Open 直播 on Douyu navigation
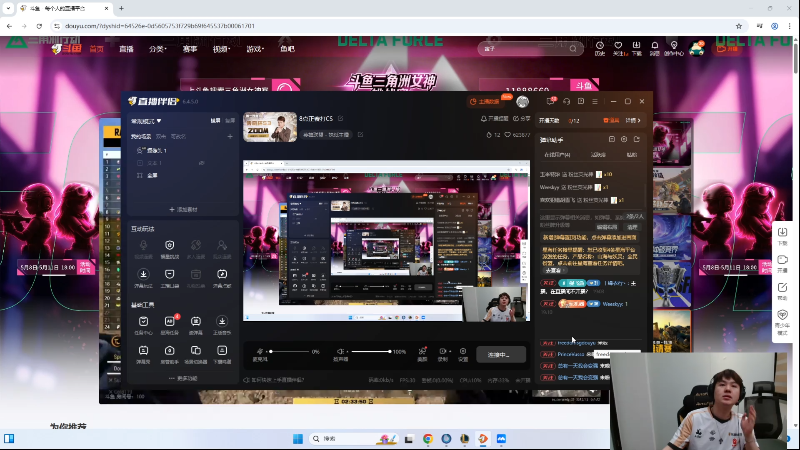 pos(126,49)
